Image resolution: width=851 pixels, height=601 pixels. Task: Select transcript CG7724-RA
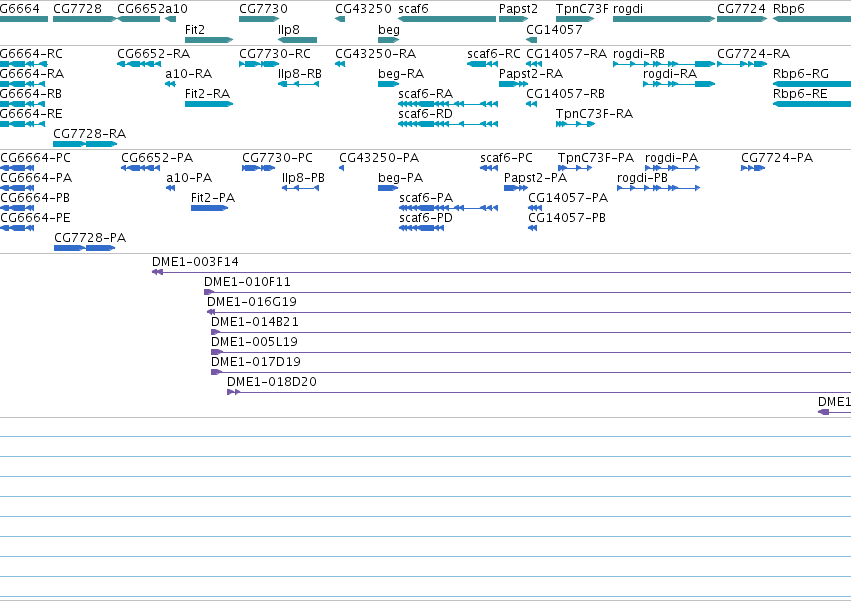pos(742,64)
